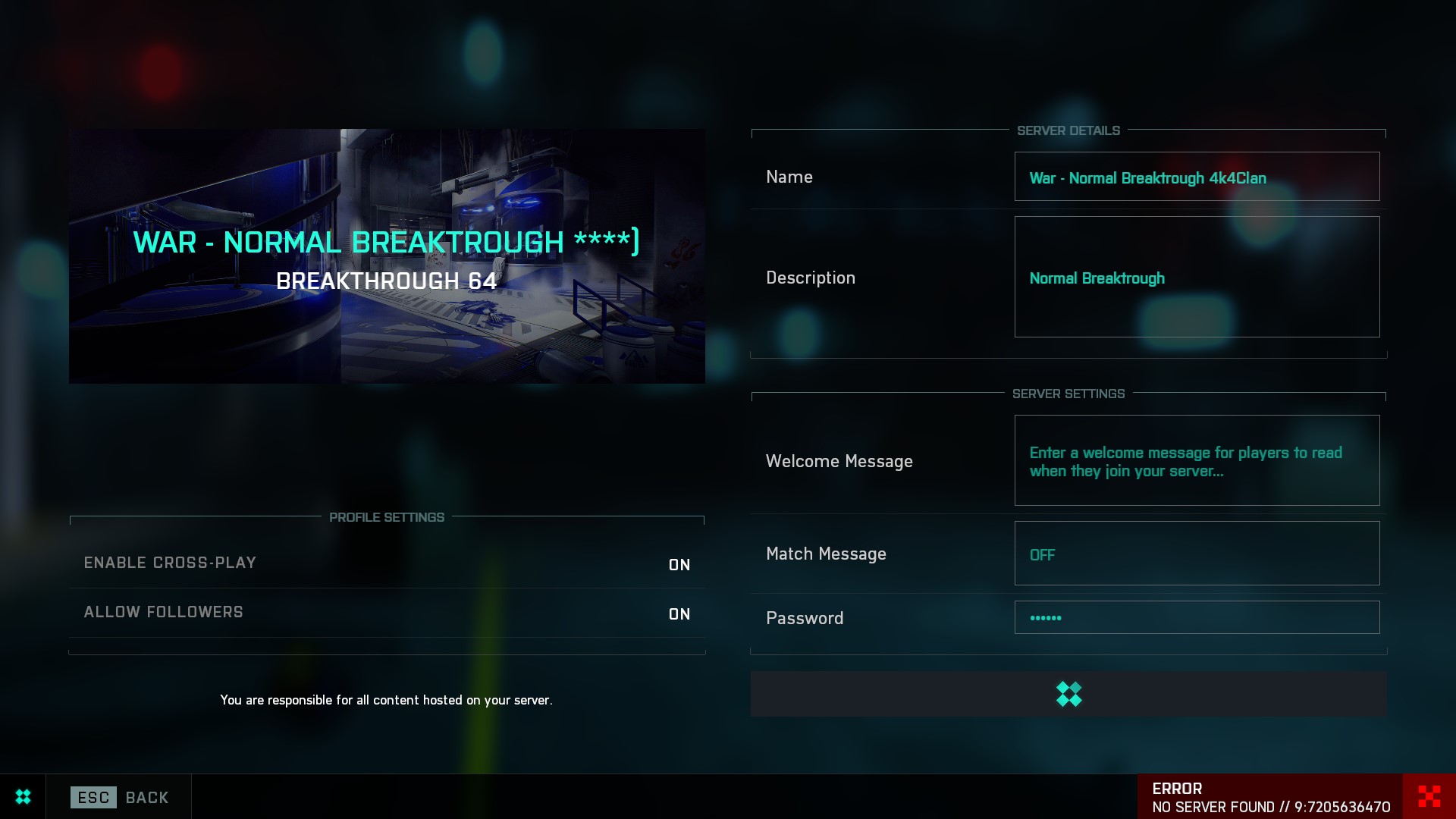Viewport: 1456px width, 819px height.
Task: Open the Match Message OFF field
Action: pyautogui.click(x=1197, y=553)
